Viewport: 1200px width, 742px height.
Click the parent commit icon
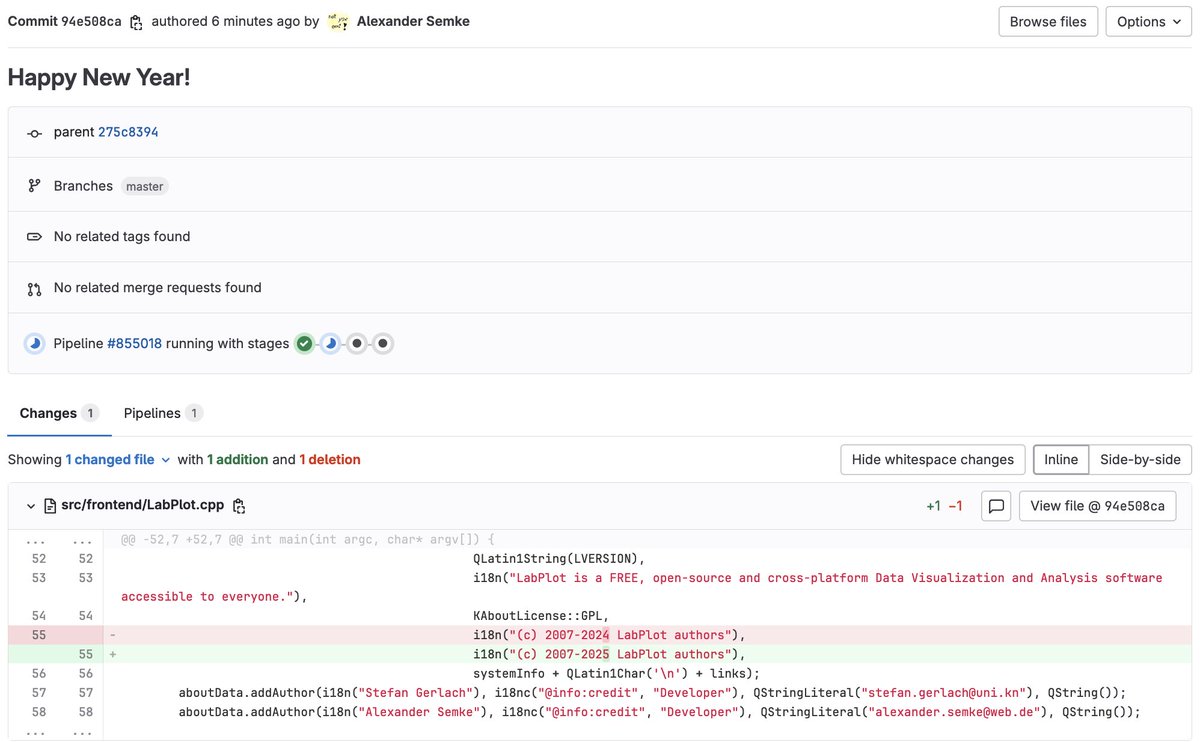pyautogui.click(x=34, y=133)
